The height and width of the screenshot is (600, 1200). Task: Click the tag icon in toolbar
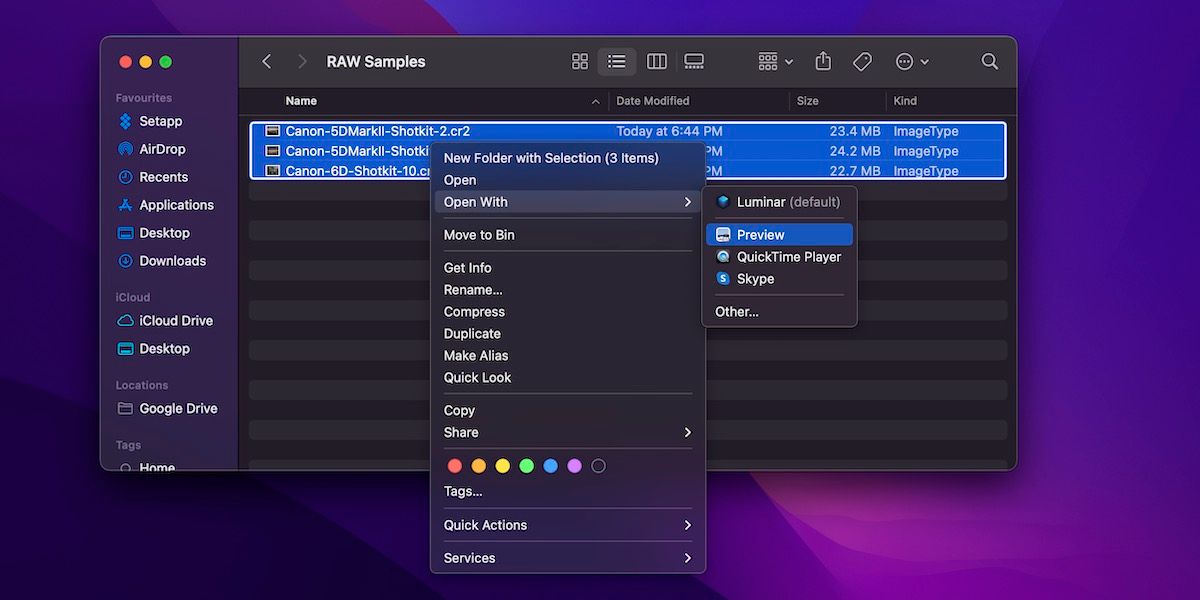tap(862, 62)
